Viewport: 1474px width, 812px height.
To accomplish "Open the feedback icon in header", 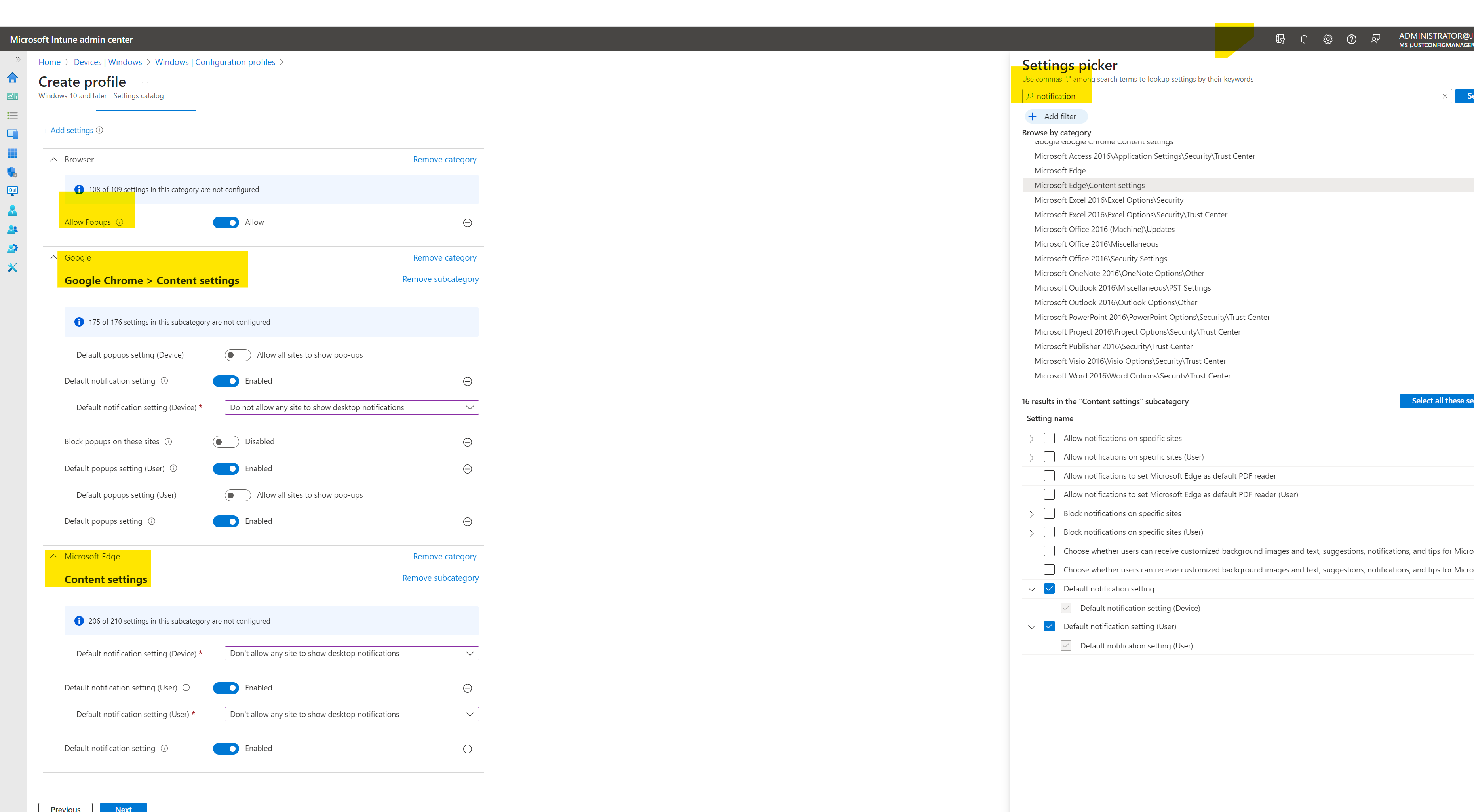I will [1375, 39].
